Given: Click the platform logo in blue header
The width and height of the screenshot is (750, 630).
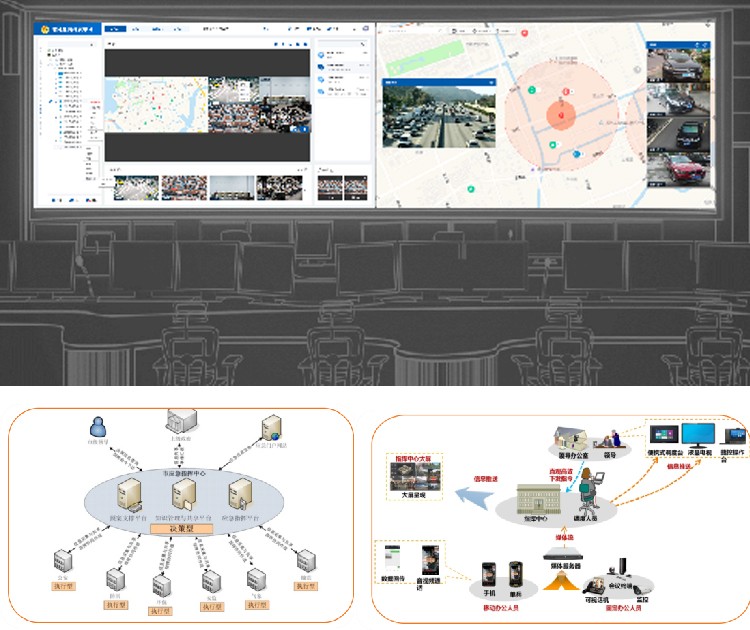Looking at the screenshot, I should tap(66, 29).
